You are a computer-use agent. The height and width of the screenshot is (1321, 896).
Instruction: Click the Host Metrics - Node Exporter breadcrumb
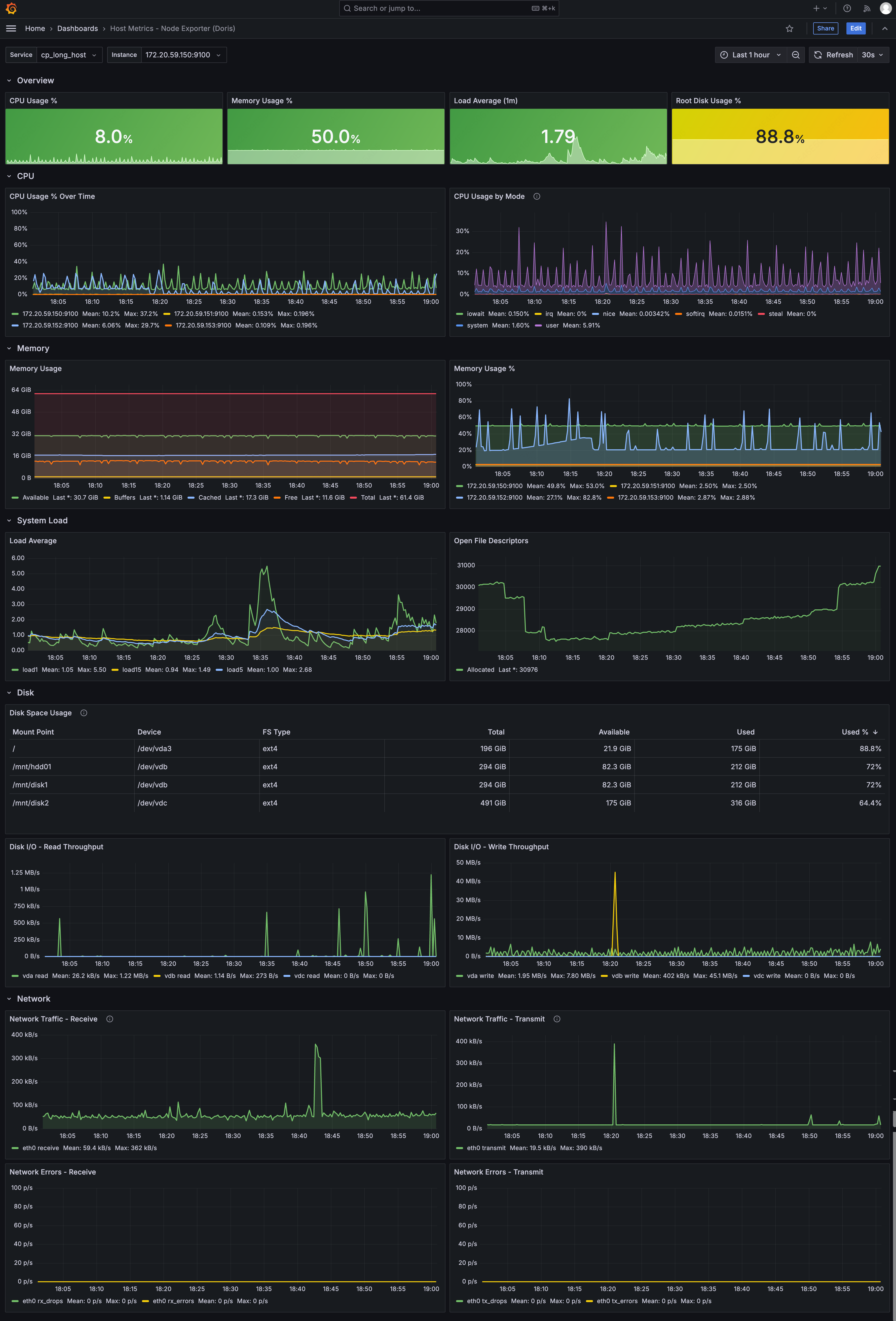click(x=172, y=28)
